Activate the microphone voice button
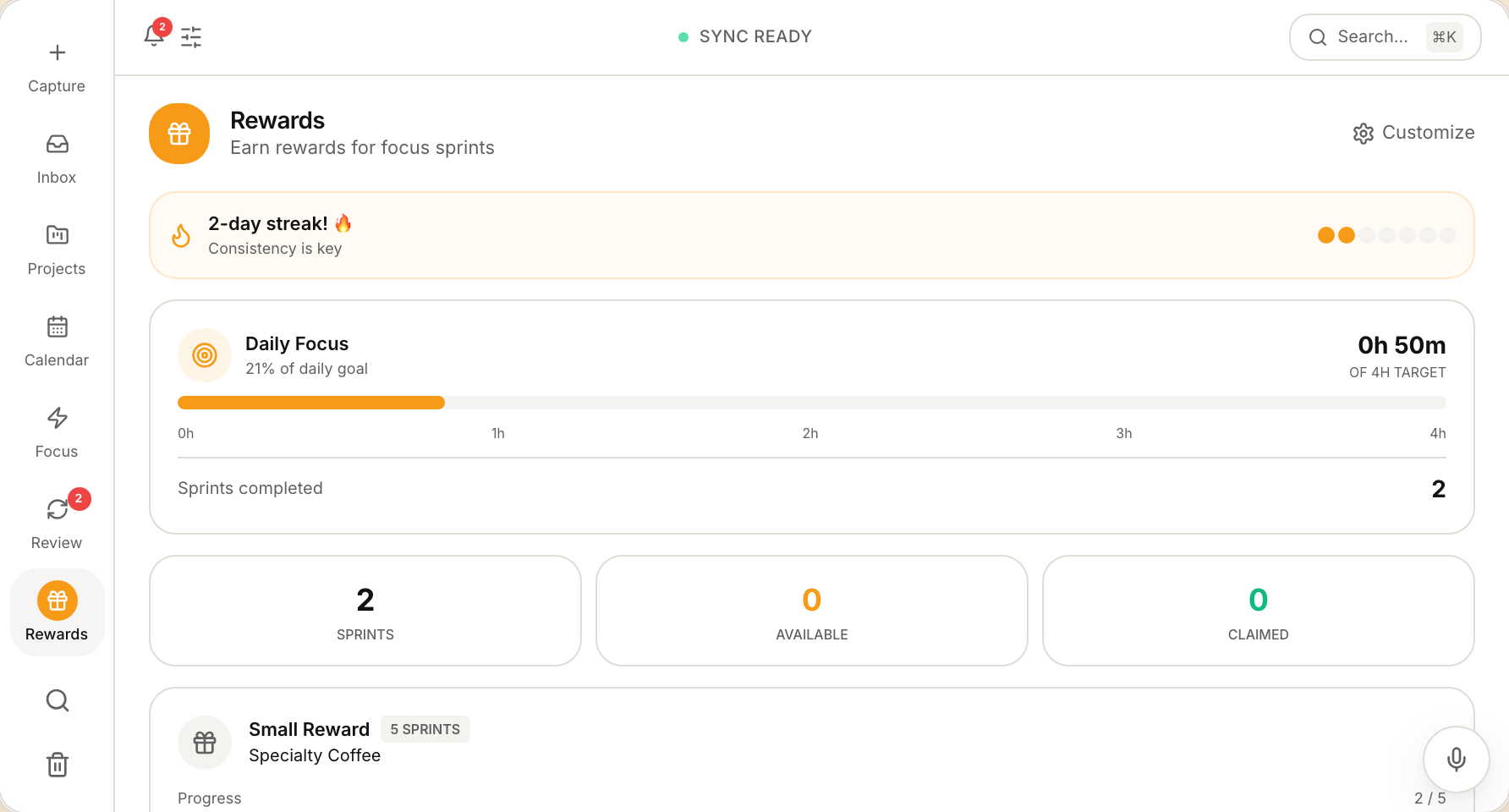This screenshot has height=812, width=1509. [x=1456, y=759]
